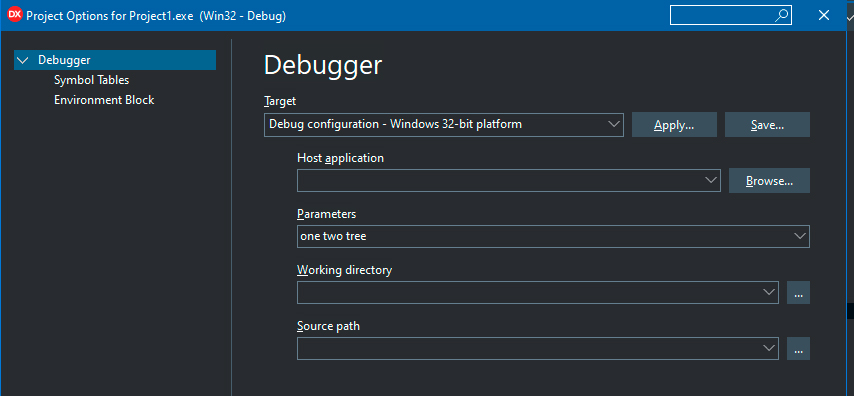Click the magnifier search icon

tap(782, 15)
